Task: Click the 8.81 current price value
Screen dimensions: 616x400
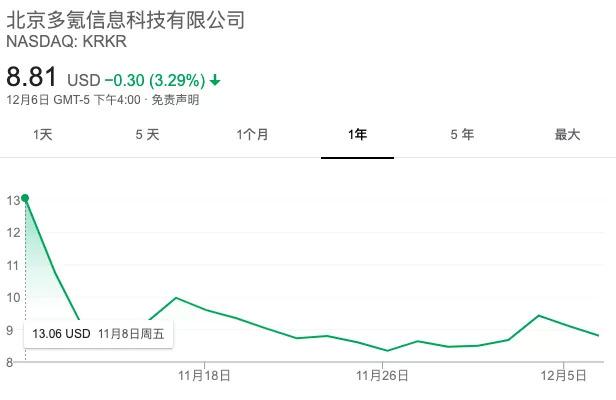Action: pyautogui.click(x=32, y=76)
